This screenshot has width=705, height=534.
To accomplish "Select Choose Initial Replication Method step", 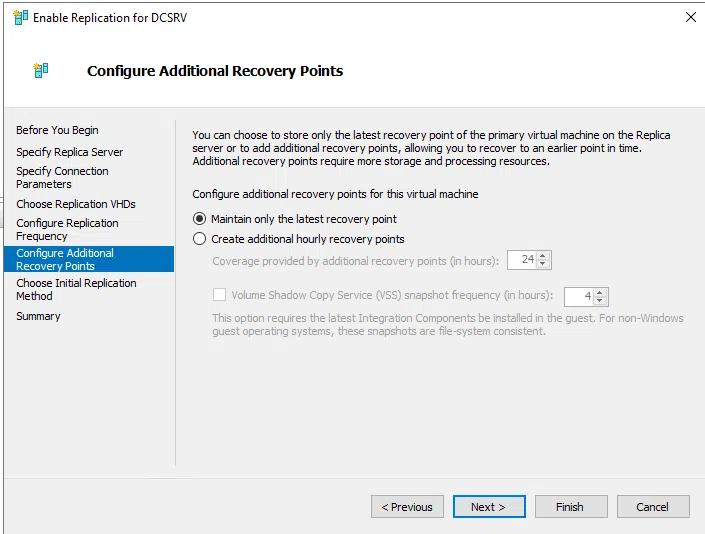I will [76, 289].
